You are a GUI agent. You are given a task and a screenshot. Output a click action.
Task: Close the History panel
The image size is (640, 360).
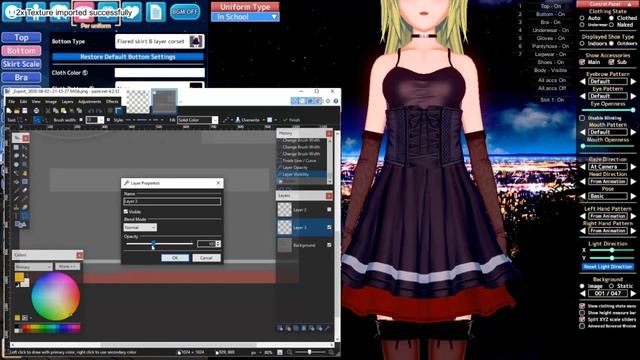pos(329,133)
